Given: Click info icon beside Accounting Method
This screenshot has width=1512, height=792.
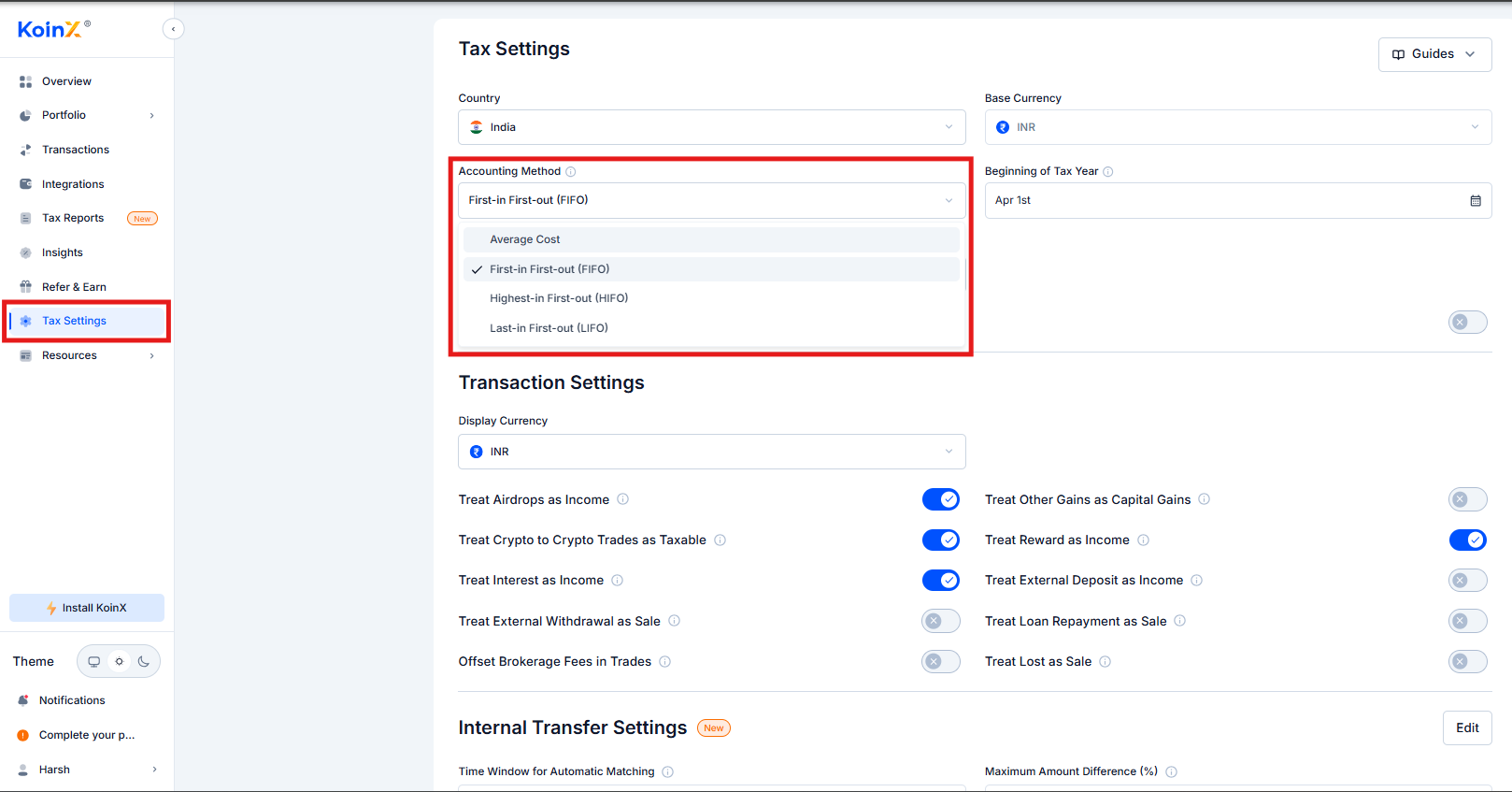Looking at the screenshot, I should coord(571,171).
